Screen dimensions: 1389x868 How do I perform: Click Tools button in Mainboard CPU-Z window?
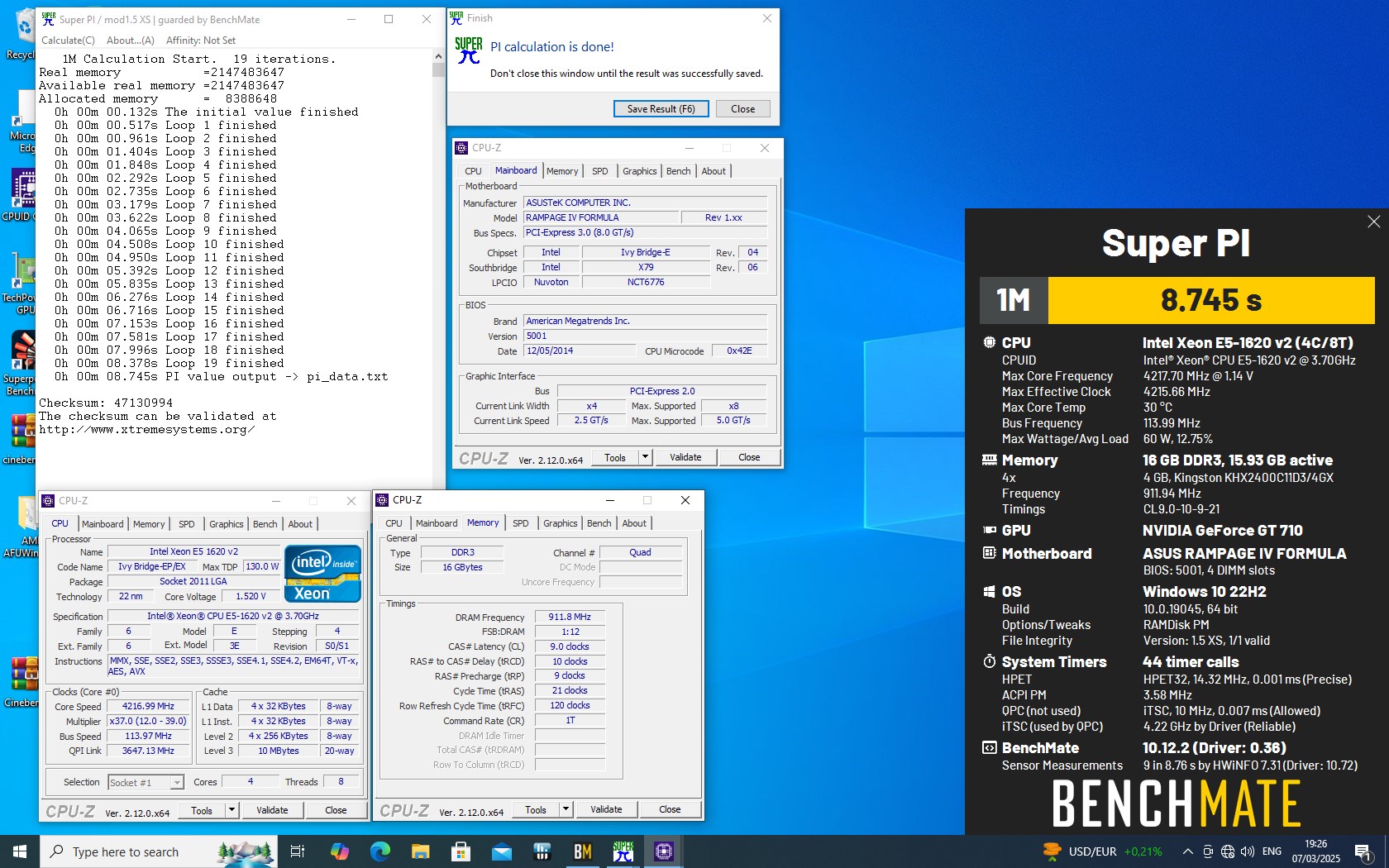point(615,457)
